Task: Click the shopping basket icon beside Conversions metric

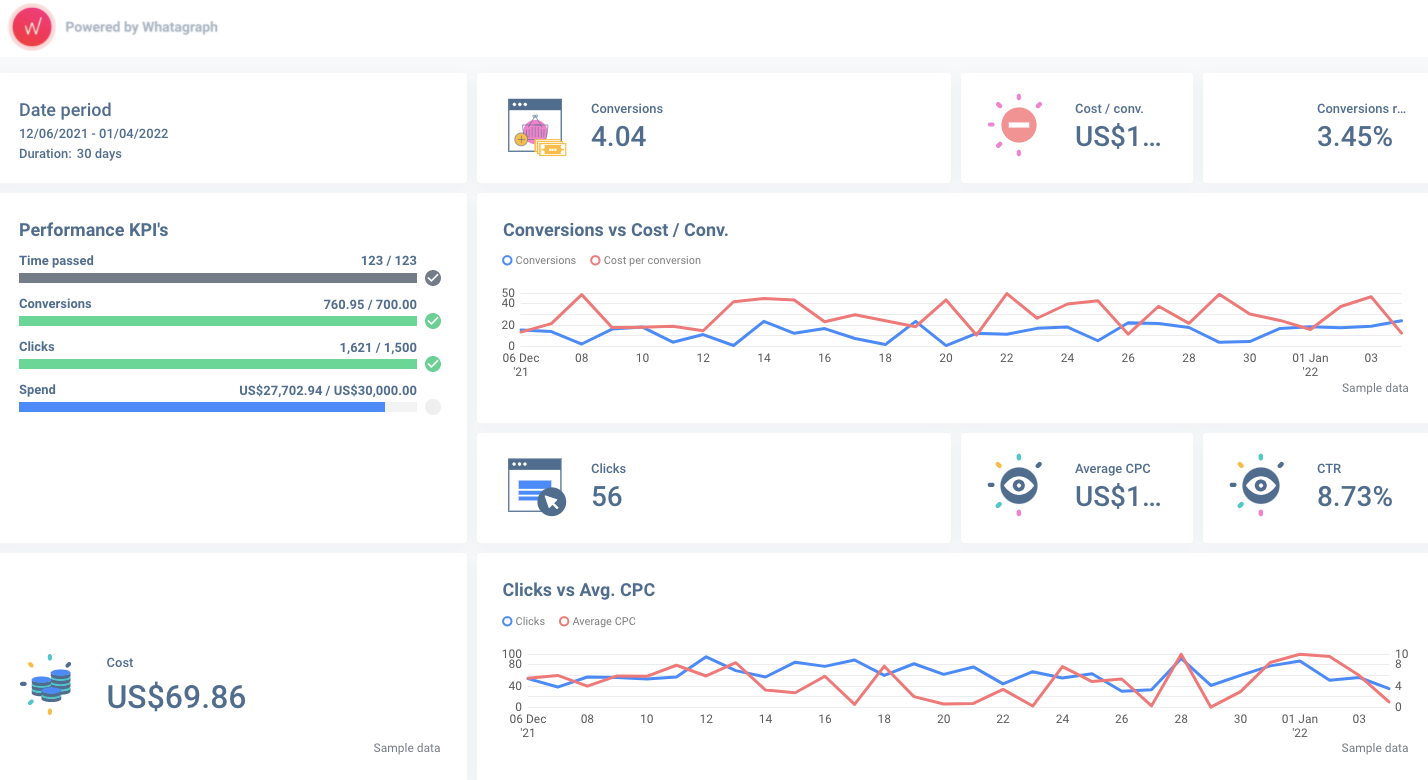Action: click(x=535, y=126)
